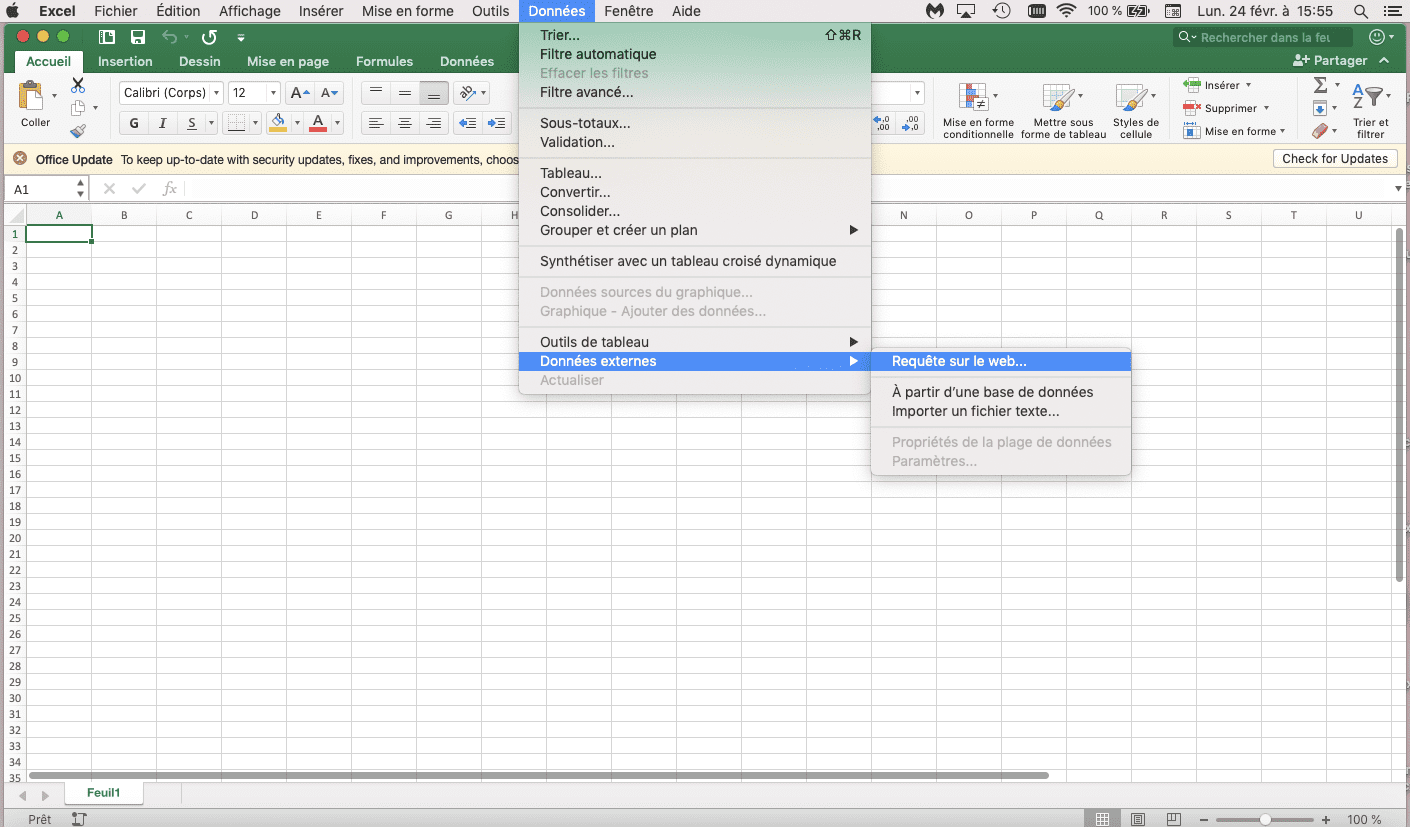Click the increase font size icon

[299, 93]
